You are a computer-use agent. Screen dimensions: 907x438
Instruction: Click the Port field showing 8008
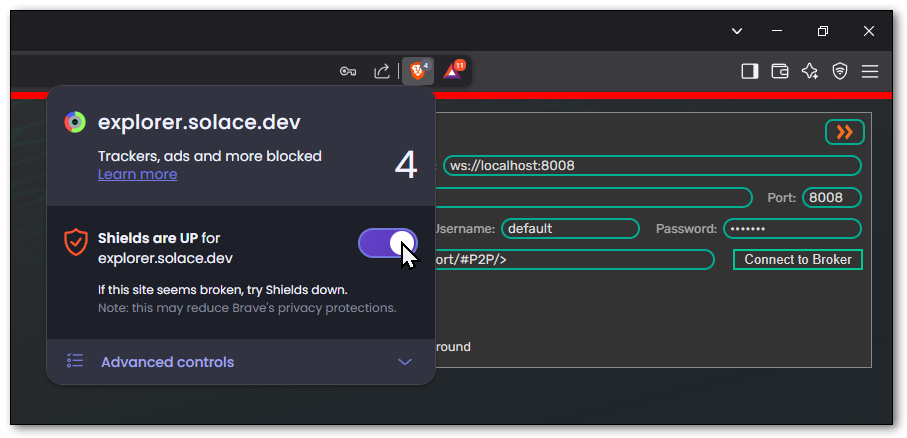click(832, 197)
